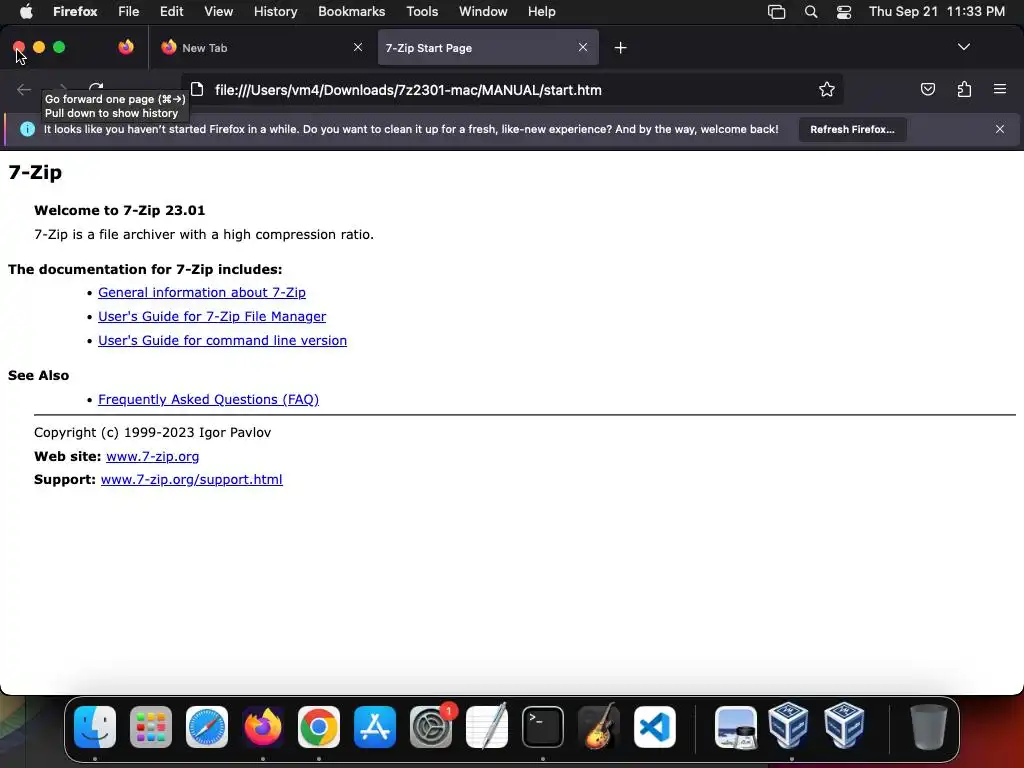Screen dimensions: 1024x768
Task: Open Terminal from the Dock
Action: [543, 727]
